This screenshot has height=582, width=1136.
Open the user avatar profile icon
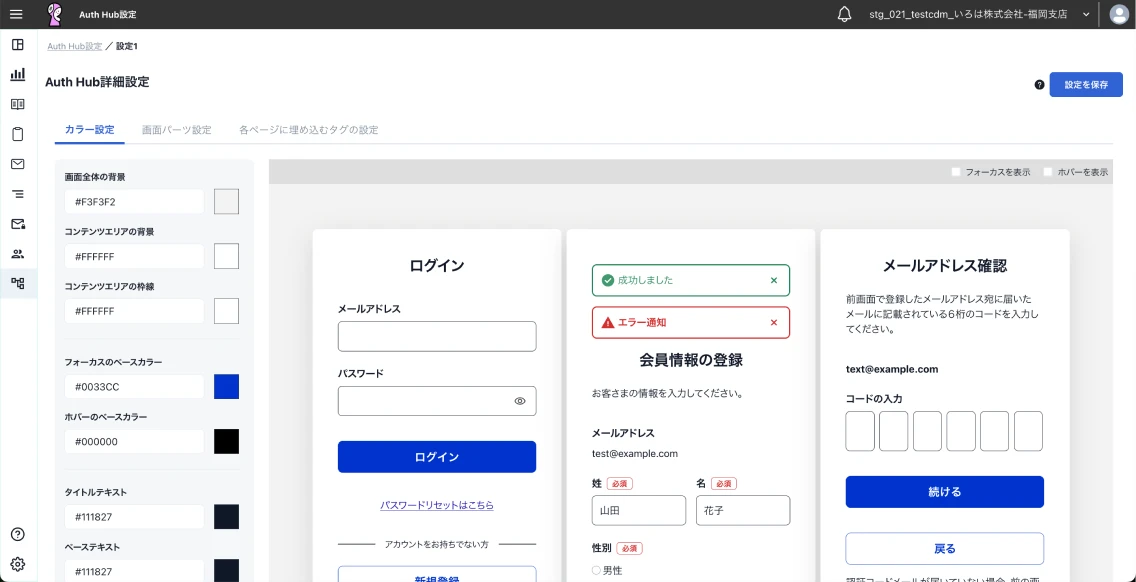1119,14
